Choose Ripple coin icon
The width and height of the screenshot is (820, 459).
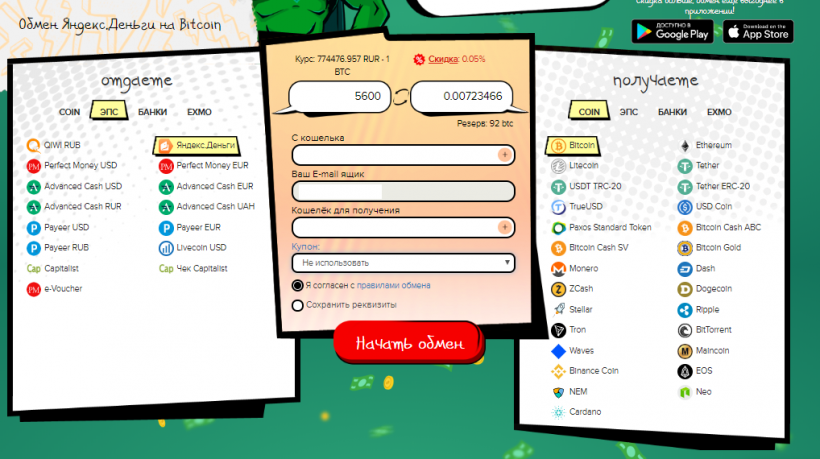685,310
